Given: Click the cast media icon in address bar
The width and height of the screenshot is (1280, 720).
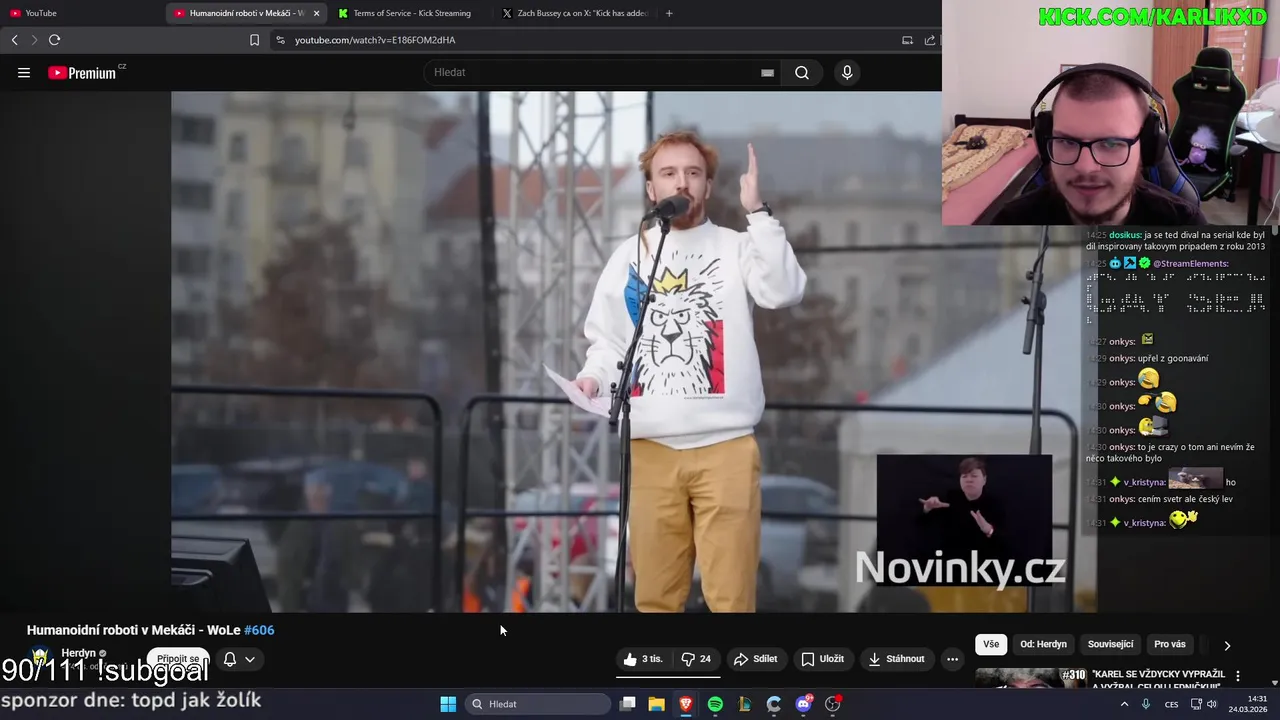Looking at the screenshot, I should coord(907,40).
